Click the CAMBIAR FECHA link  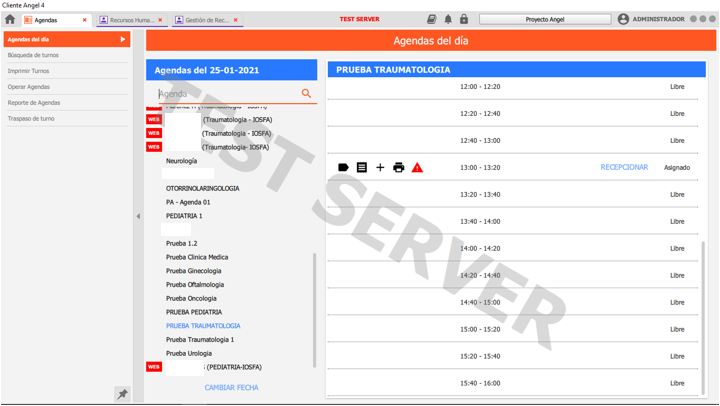point(231,388)
